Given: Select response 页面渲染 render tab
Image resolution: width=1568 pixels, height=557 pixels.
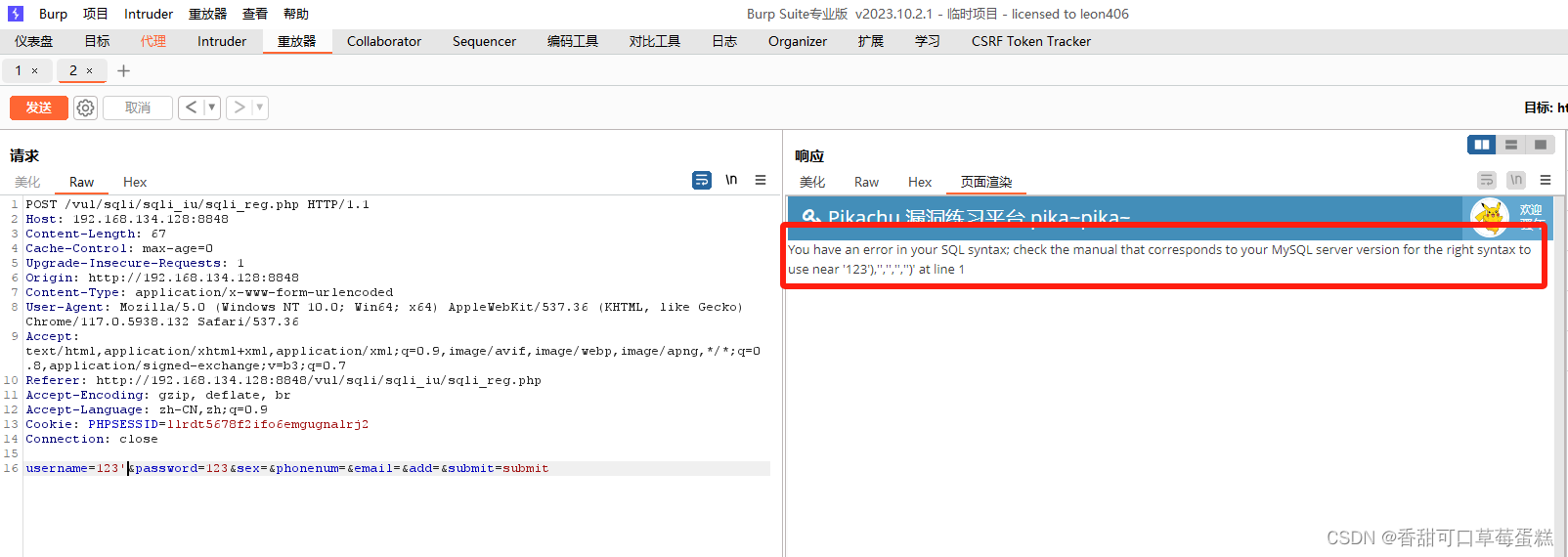Looking at the screenshot, I should (x=986, y=182).
